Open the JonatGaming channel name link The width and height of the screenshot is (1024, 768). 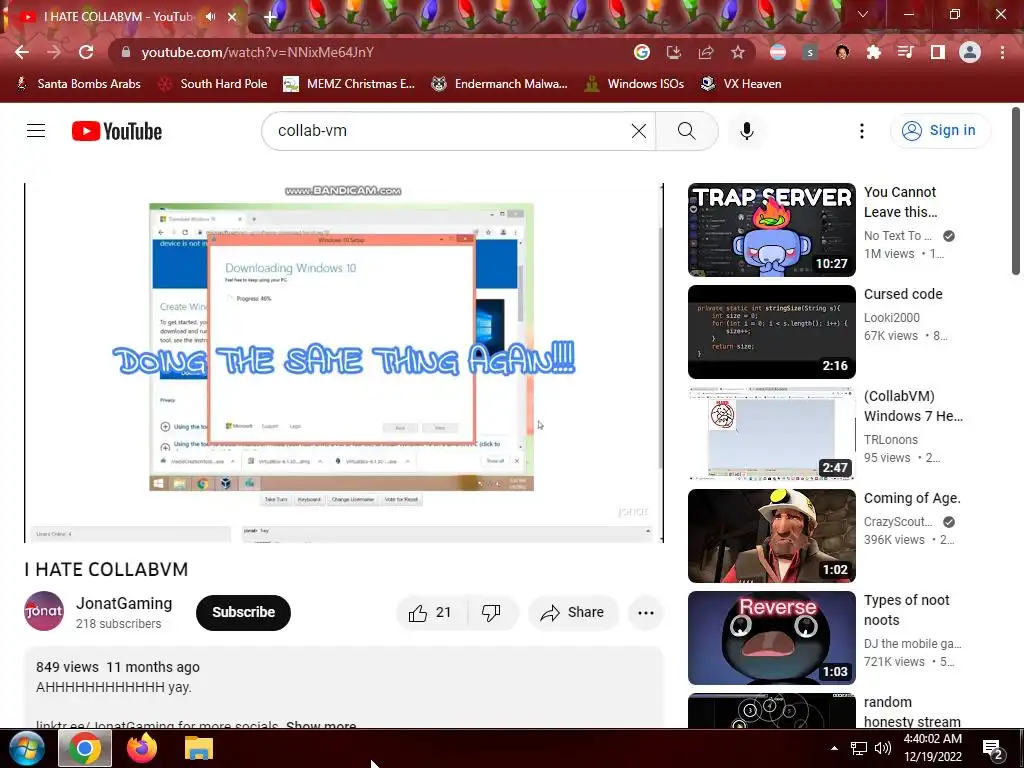124,603
